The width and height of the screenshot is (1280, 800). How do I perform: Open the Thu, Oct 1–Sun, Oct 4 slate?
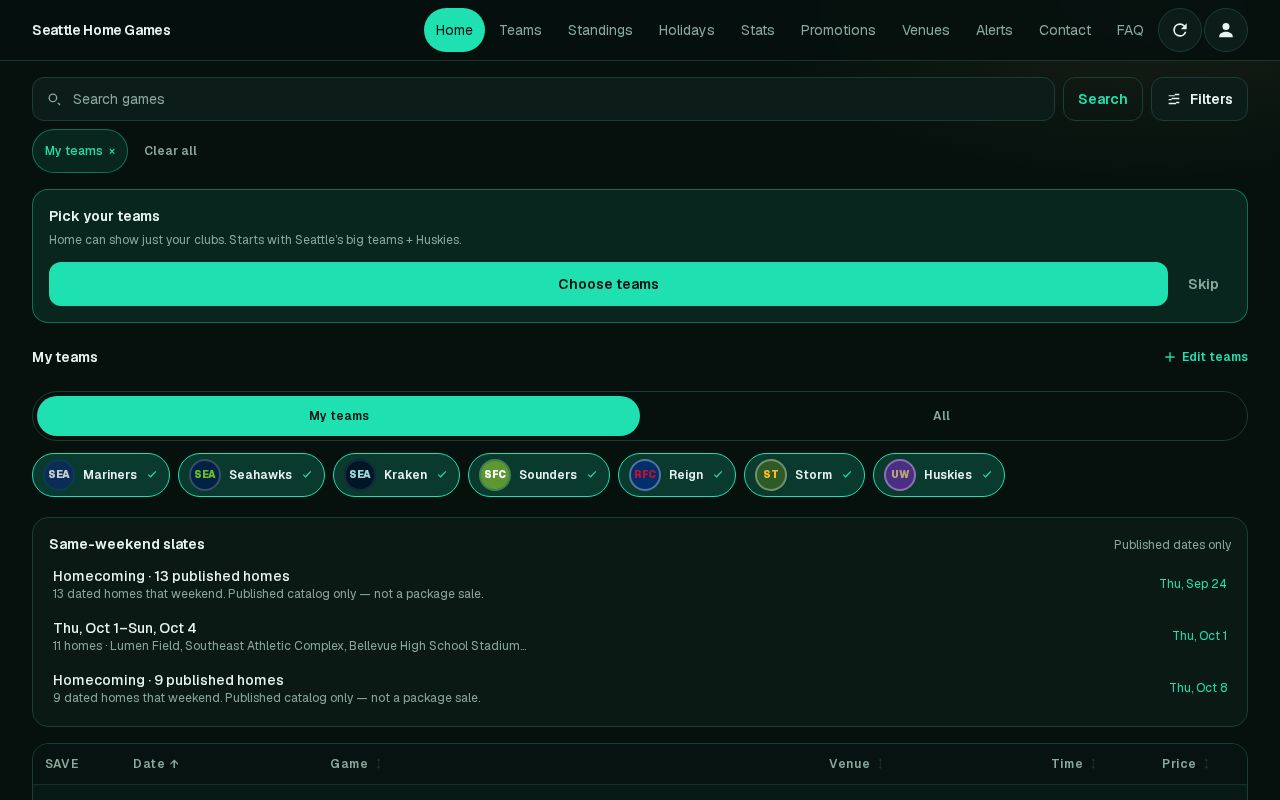click(x=640, y=636)
